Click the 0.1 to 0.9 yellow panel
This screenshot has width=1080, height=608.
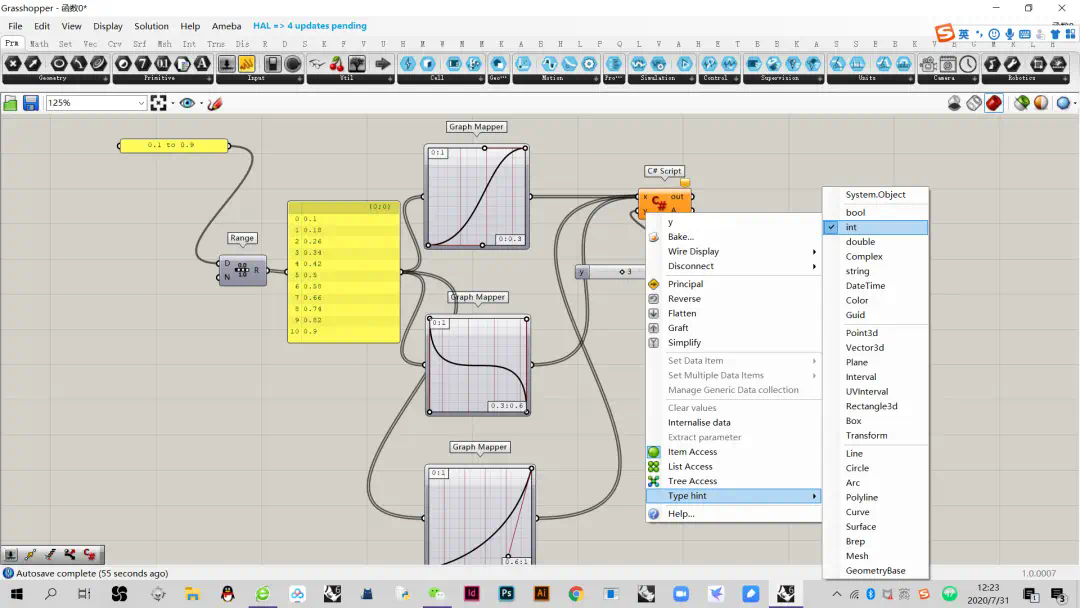(x=173, y=145)
